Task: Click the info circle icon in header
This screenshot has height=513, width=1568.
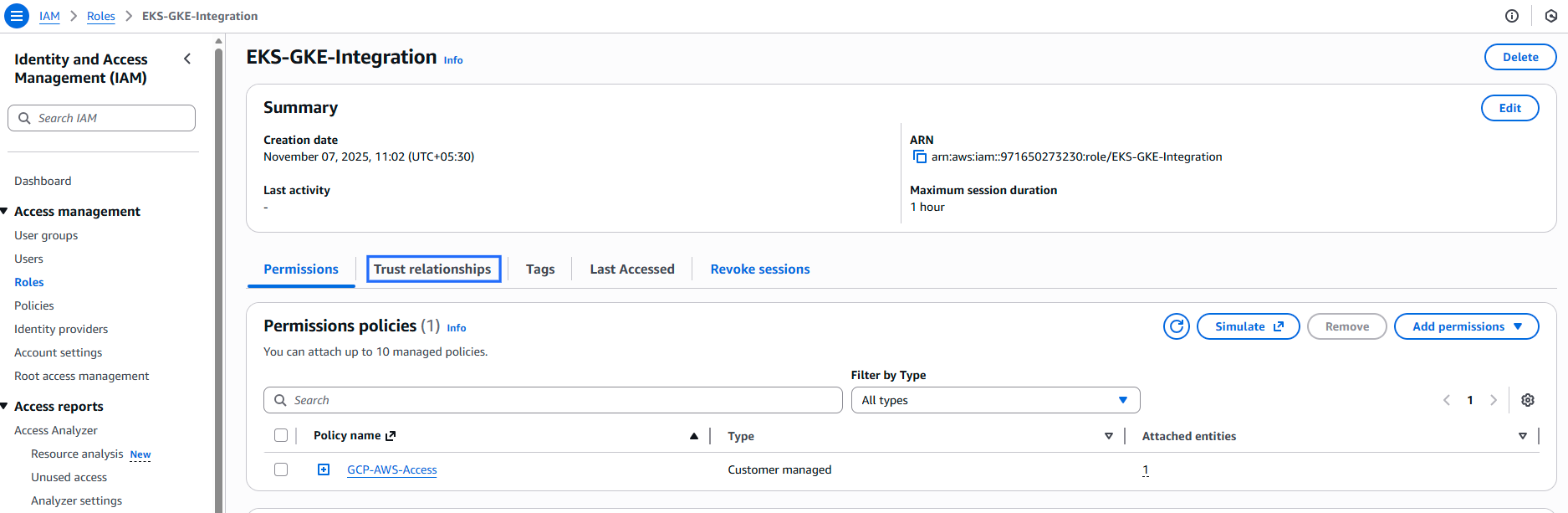Action: 1511,16
